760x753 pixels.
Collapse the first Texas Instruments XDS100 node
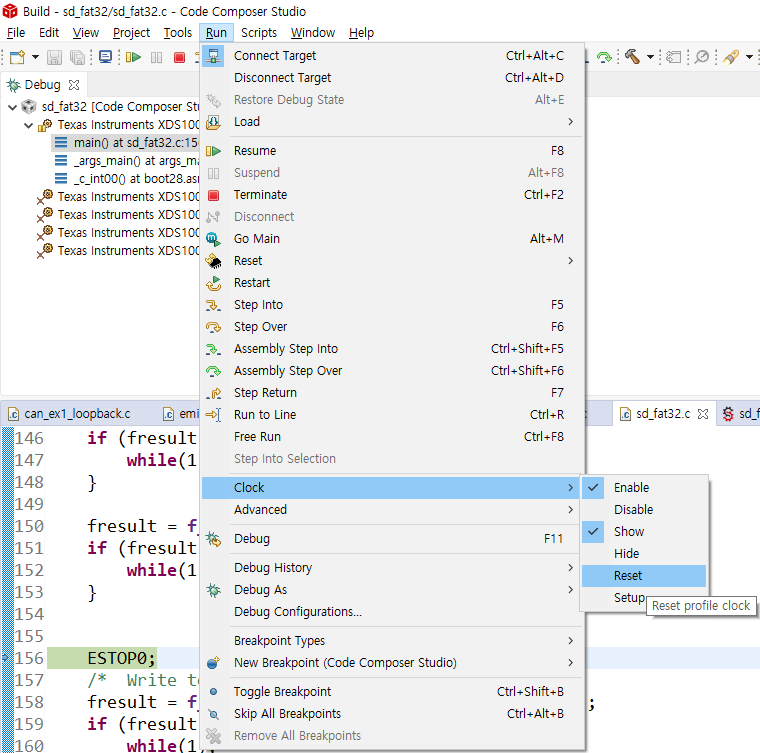pos(29,126)
